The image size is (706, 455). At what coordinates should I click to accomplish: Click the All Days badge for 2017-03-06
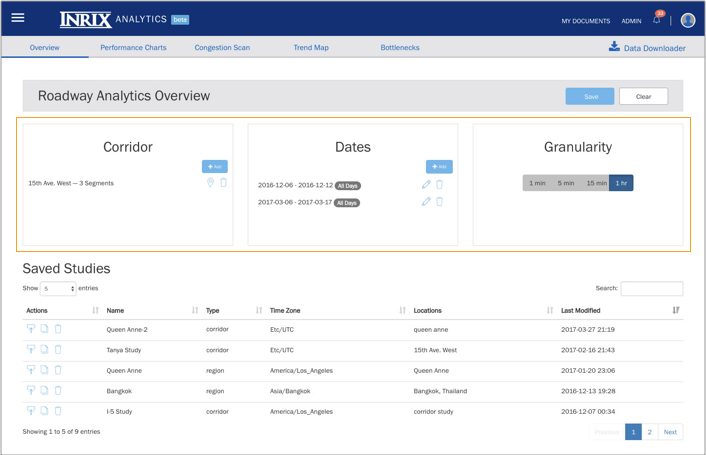click(347, 203)
